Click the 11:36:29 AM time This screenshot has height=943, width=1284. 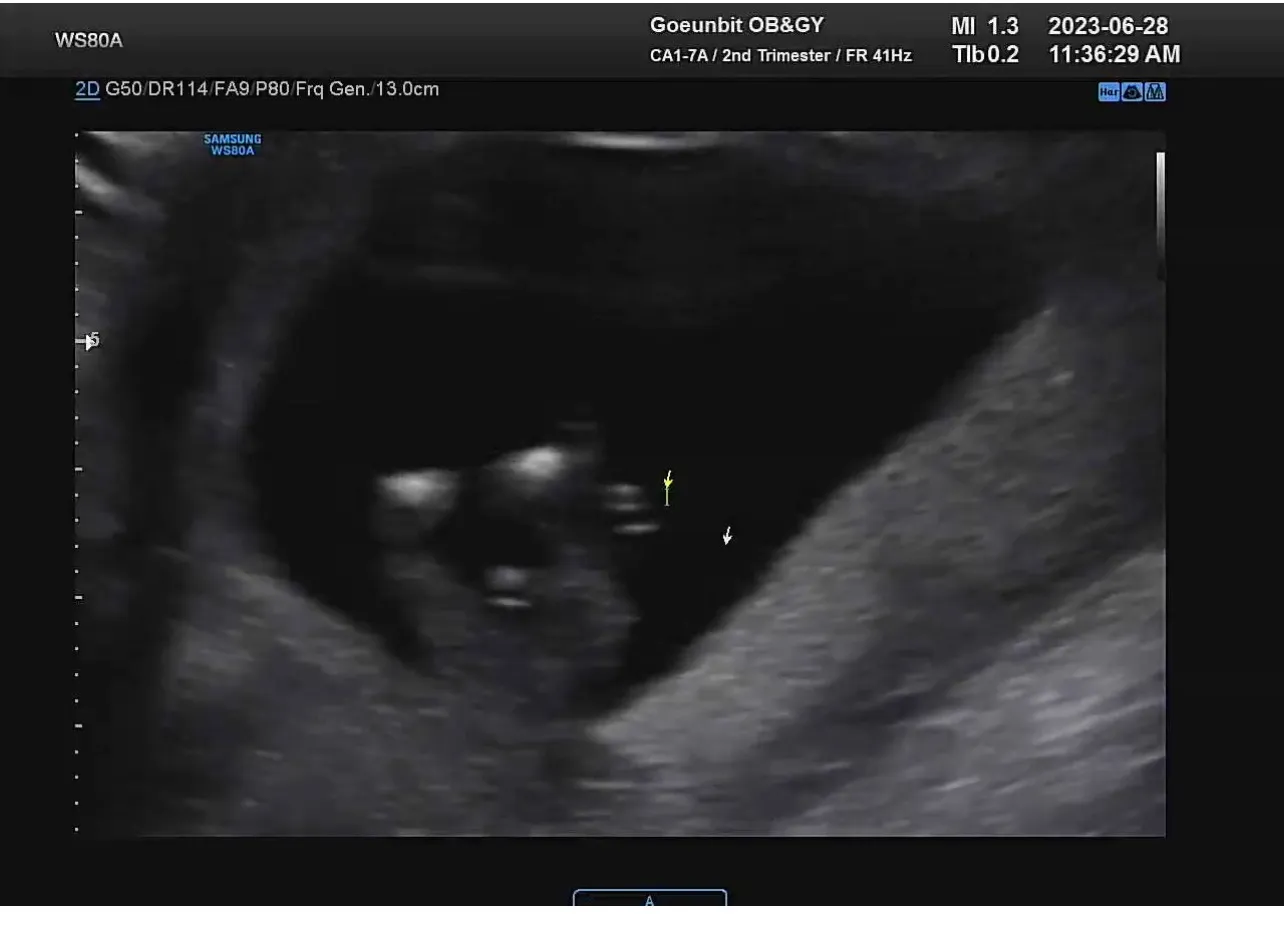[1114, 55]
